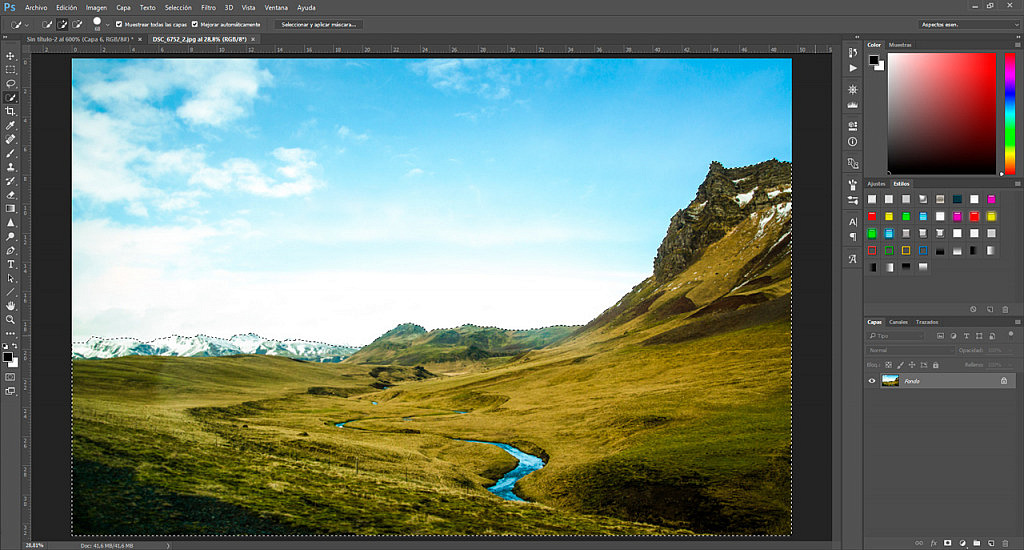Select the Zoom magnifier tool
Screen dimensions: 1024x550
pos(10,319)
